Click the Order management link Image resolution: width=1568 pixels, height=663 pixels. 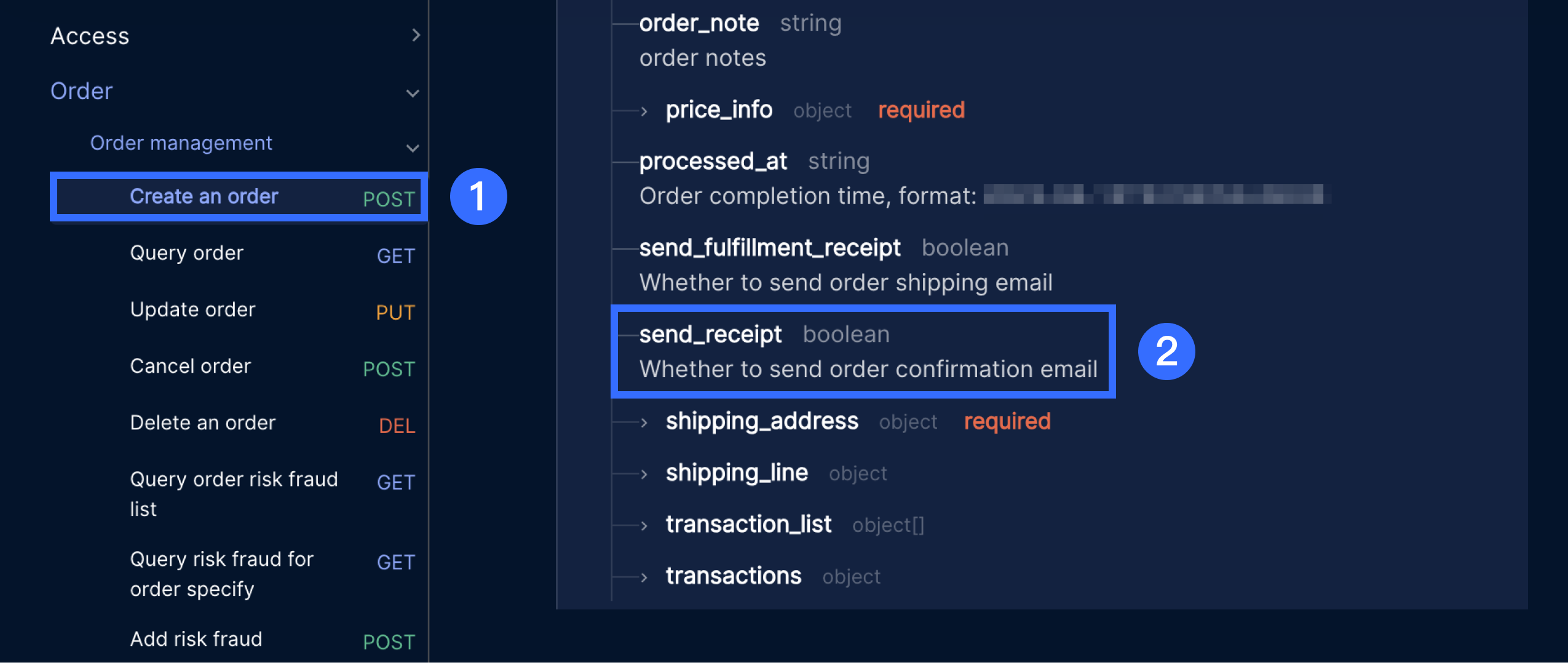[181, 143]
